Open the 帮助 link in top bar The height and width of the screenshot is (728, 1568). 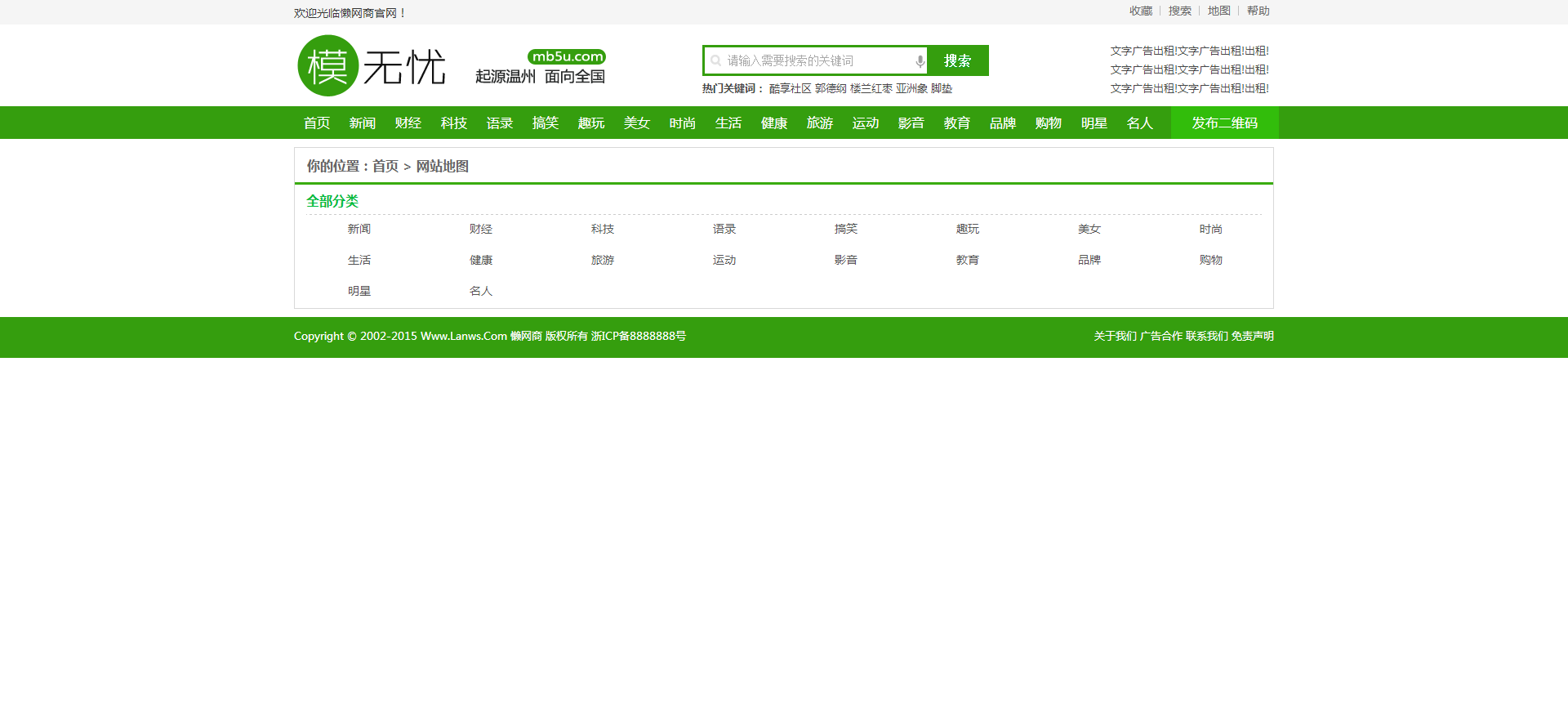click(x=1258, y=11)
